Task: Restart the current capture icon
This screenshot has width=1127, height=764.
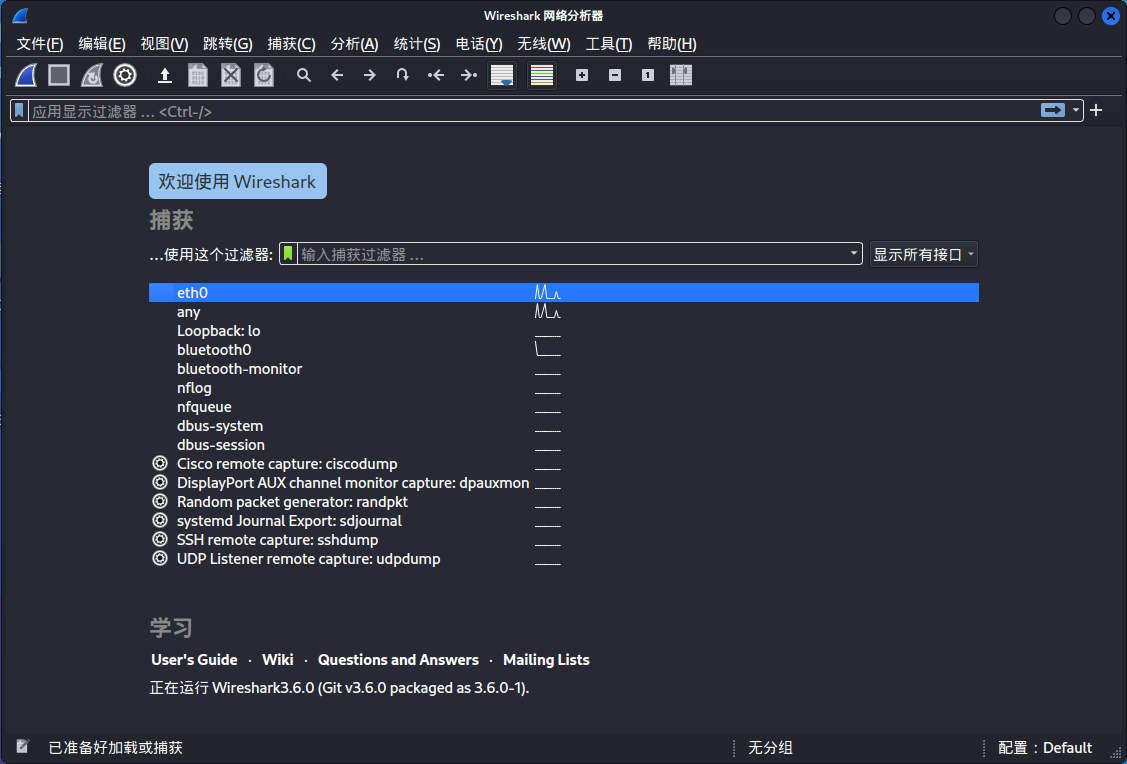Action: (92, 75)
